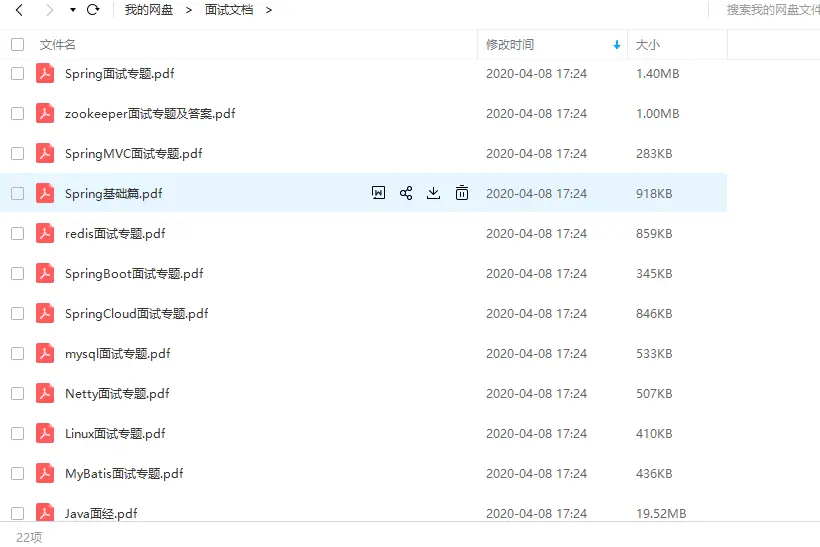Open file SpringCloud面试专题.pdf
Screen dimensions: 820x547
pos(136,314)
